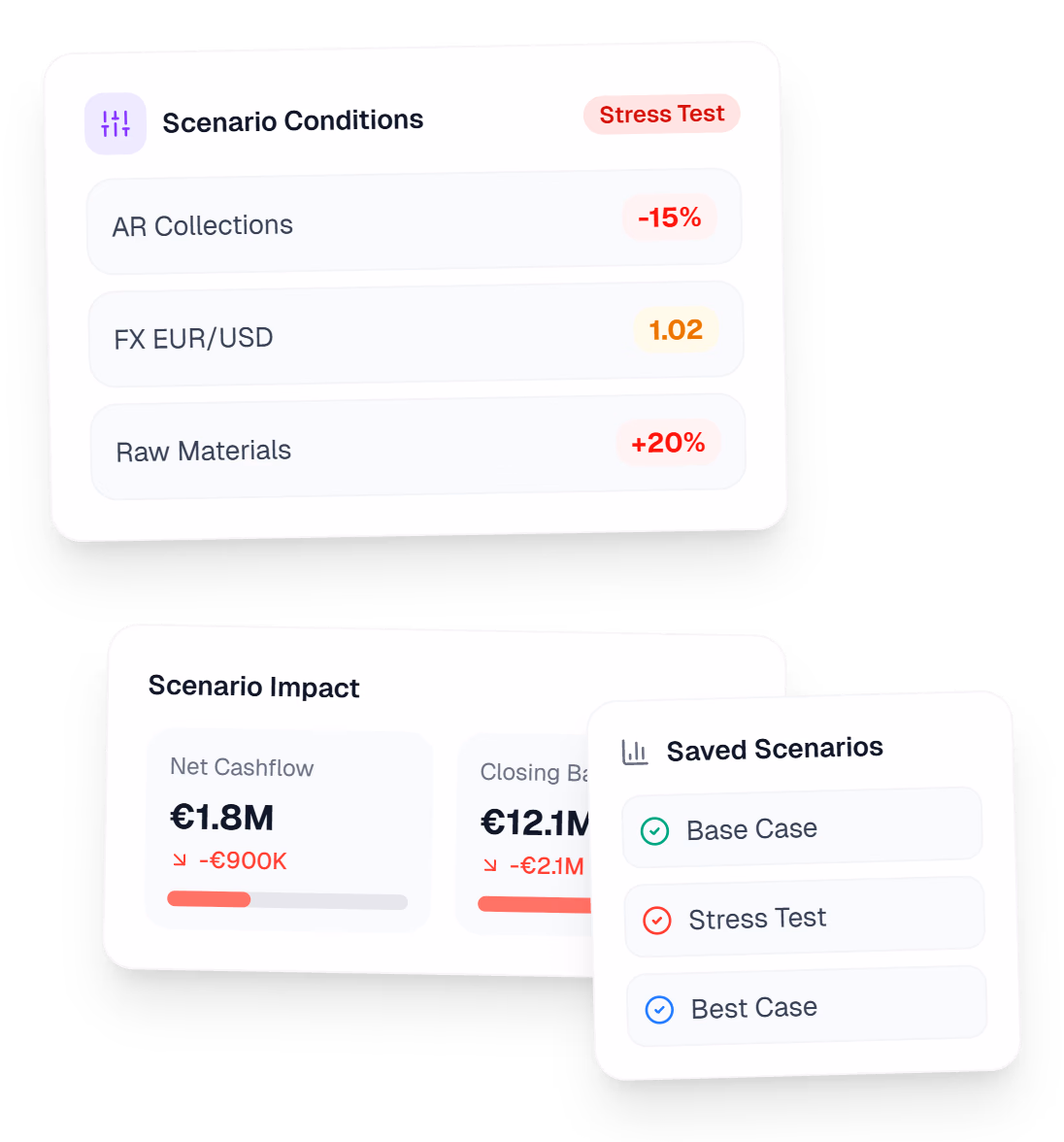
Task: Select the bar chart icon next to Saved Scenarios
Action: click(635, 750)
